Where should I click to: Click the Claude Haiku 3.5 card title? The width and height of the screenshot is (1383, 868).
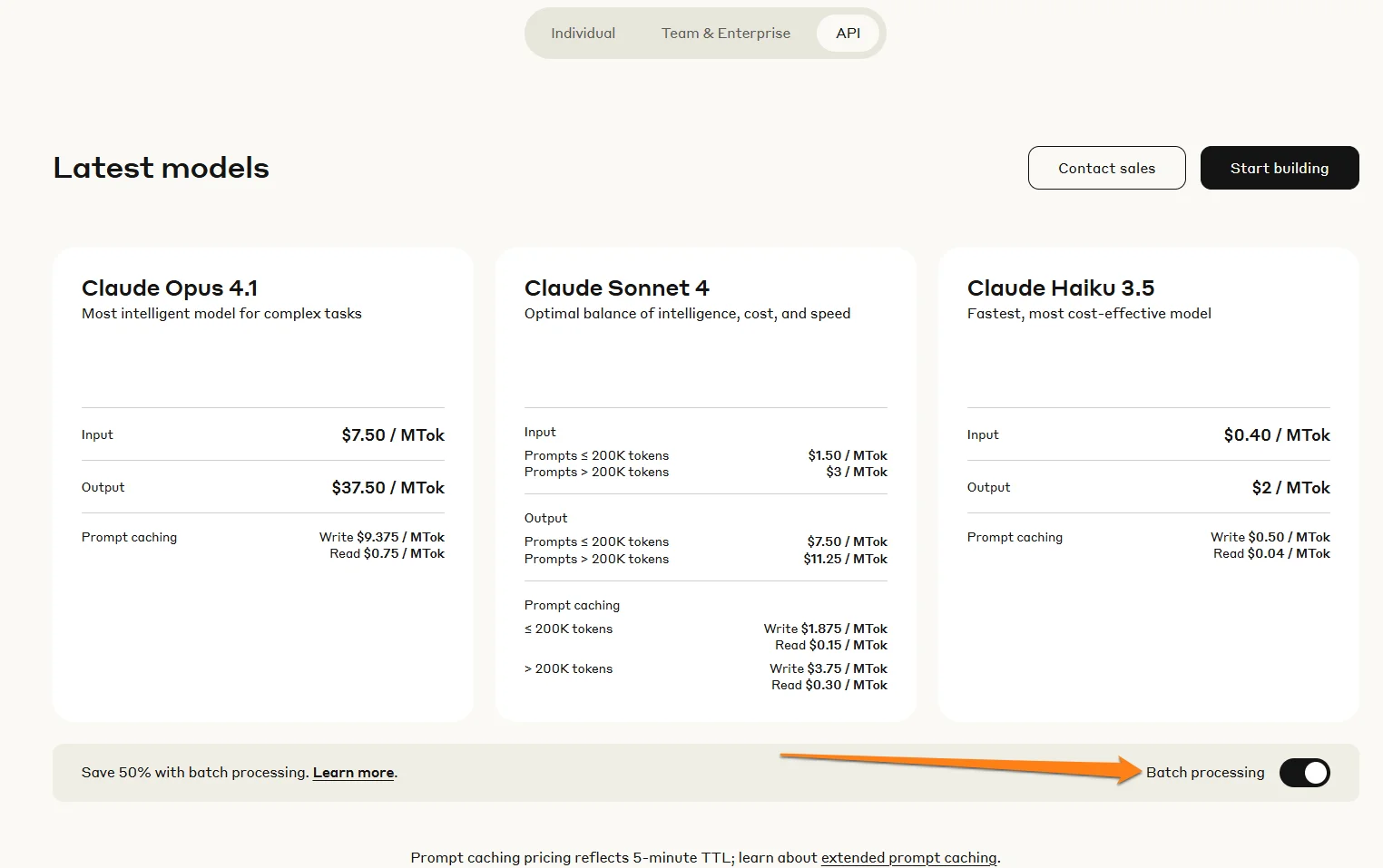[x=1061, y=288]
